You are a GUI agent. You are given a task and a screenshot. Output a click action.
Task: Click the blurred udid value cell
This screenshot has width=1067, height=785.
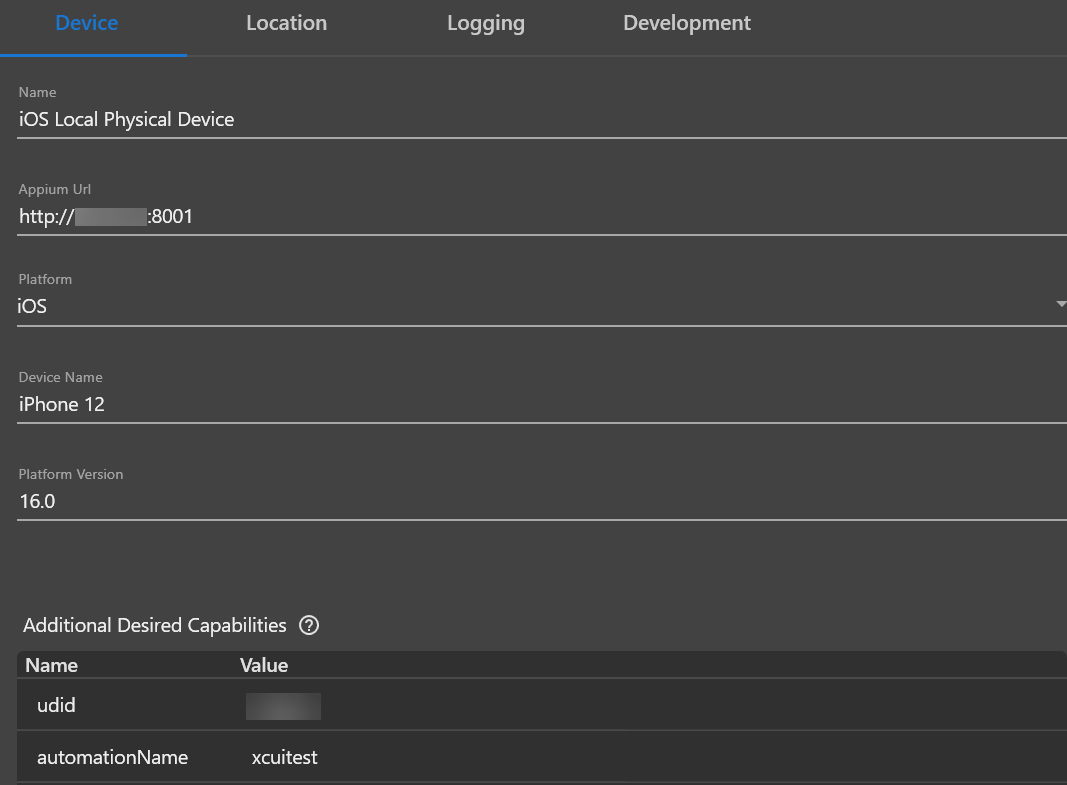pos(283,705)
